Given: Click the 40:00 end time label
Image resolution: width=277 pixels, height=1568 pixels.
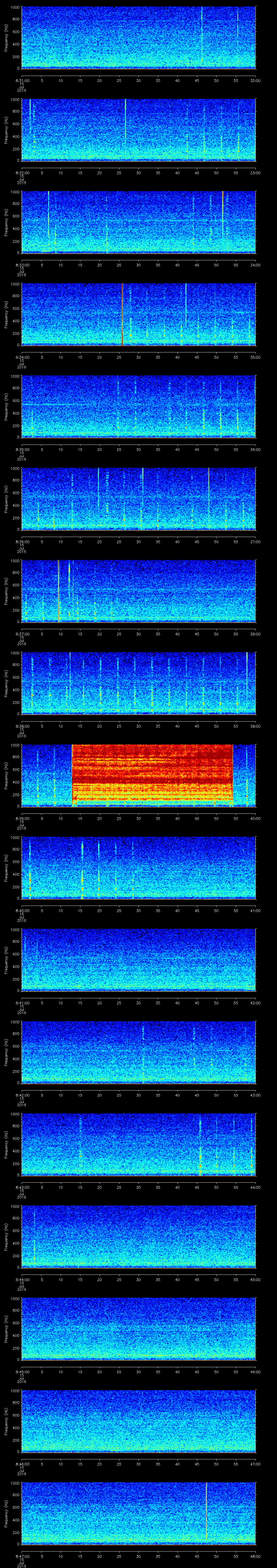Looking at the screenshot, I should [x=255, y=818].
